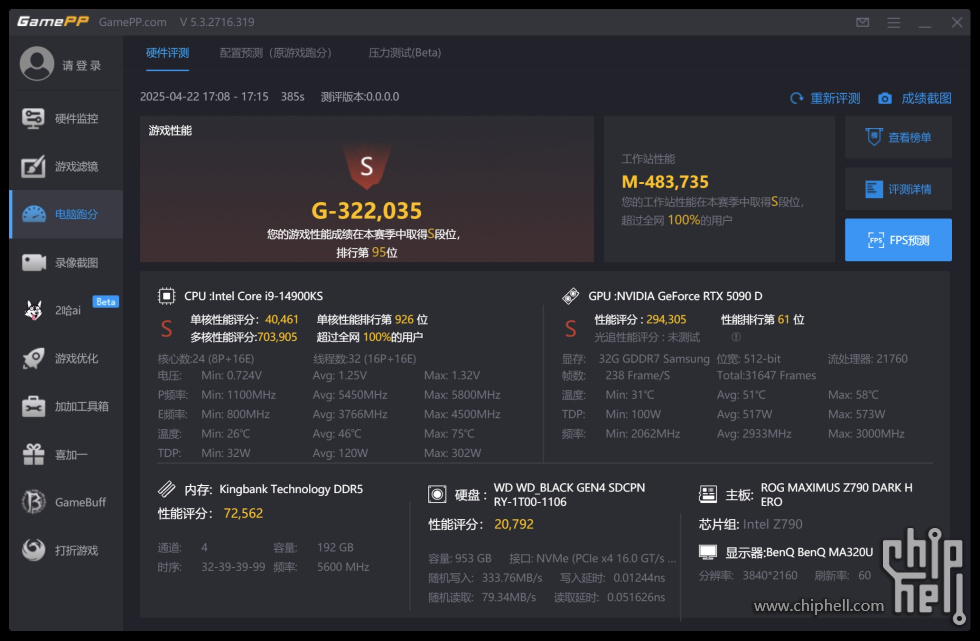Click the memory stick icon next to 内存
The width and height of the screenshot is (980, 641).
(x=167, y=489)
